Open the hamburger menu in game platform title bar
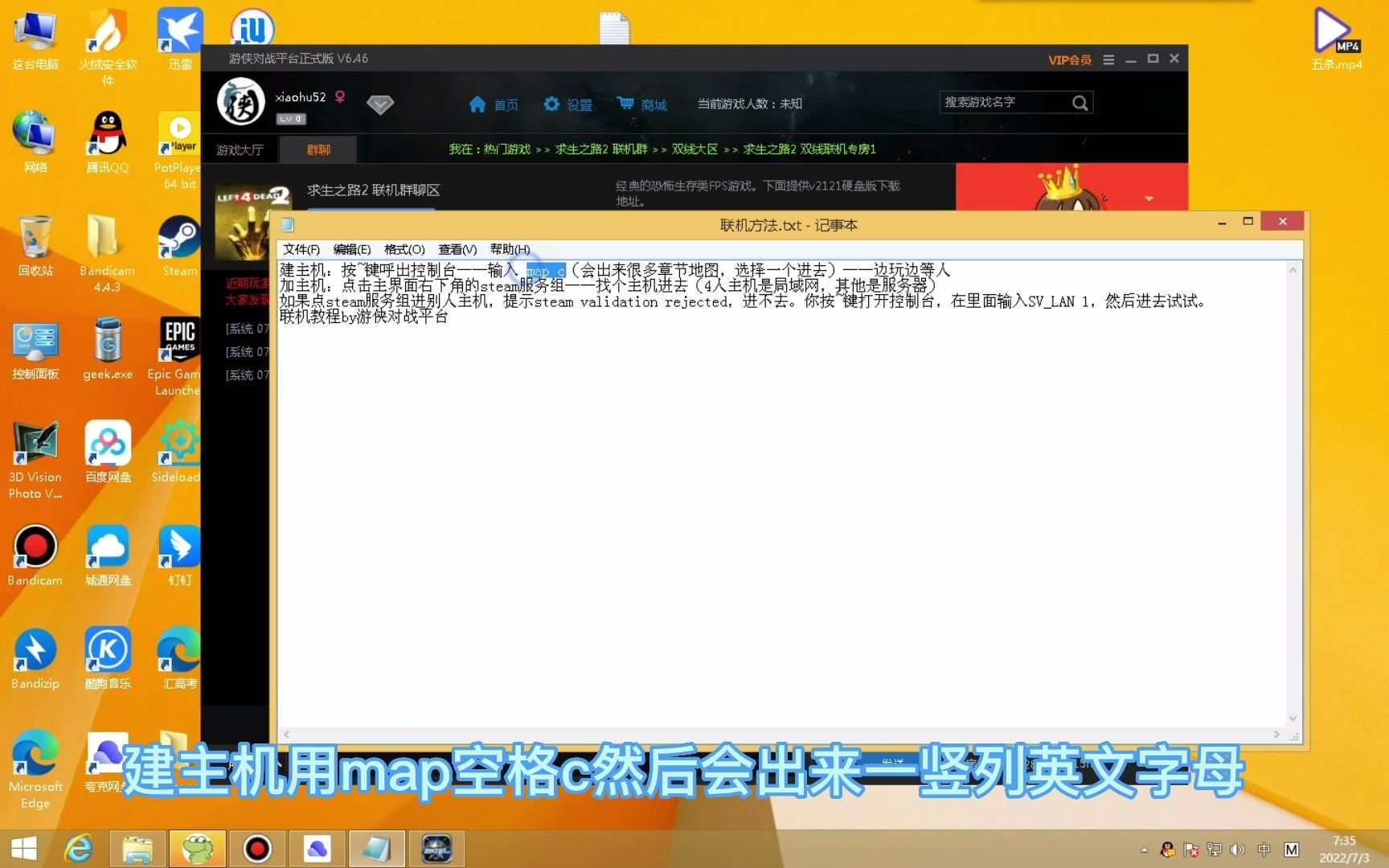 tap(1108, 59)
